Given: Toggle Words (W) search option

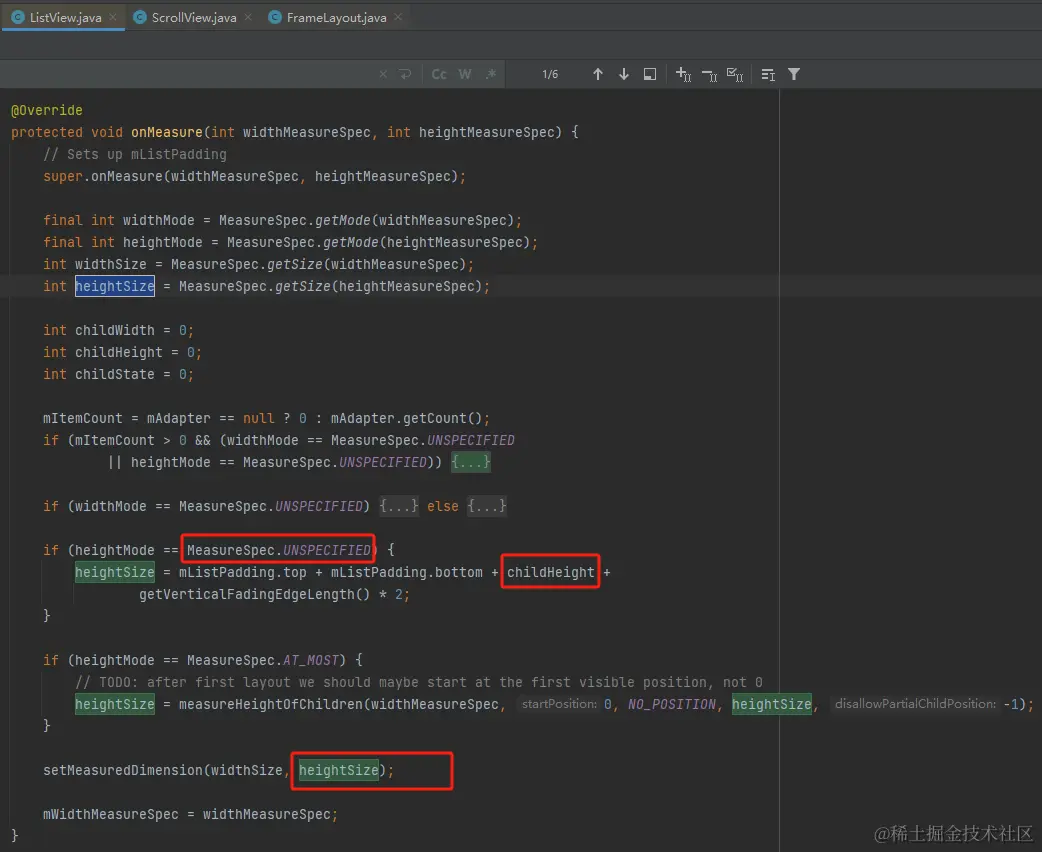Looking at the screenshot, I should [465, 74].
